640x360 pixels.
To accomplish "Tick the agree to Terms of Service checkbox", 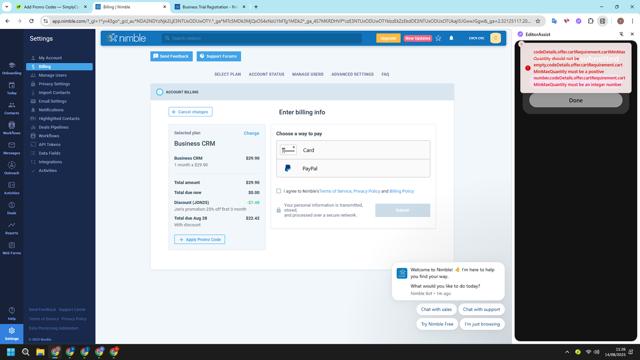I will [x=278, y=191].
